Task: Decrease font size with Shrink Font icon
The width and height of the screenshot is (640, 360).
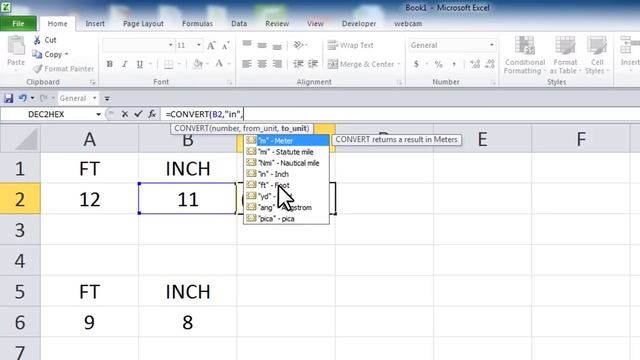Action: [x=225, y=45]
